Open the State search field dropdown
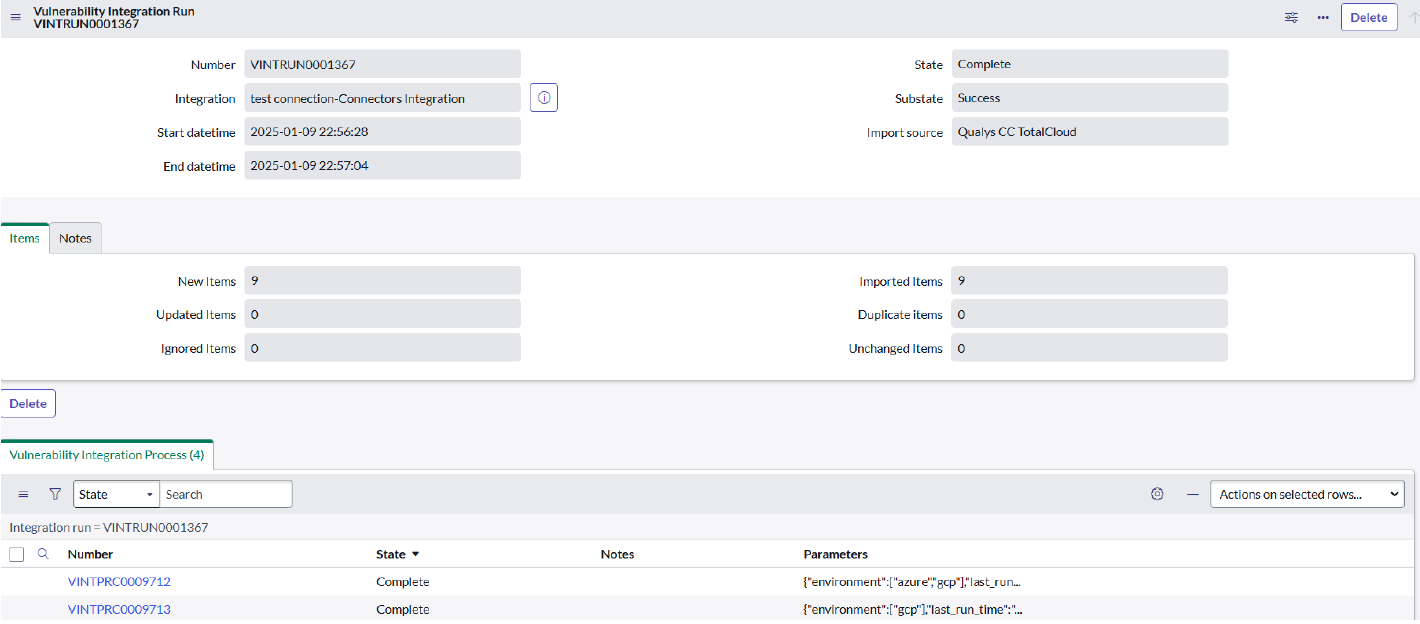Screen dimensions: 1420x624 tap(116, 494)
